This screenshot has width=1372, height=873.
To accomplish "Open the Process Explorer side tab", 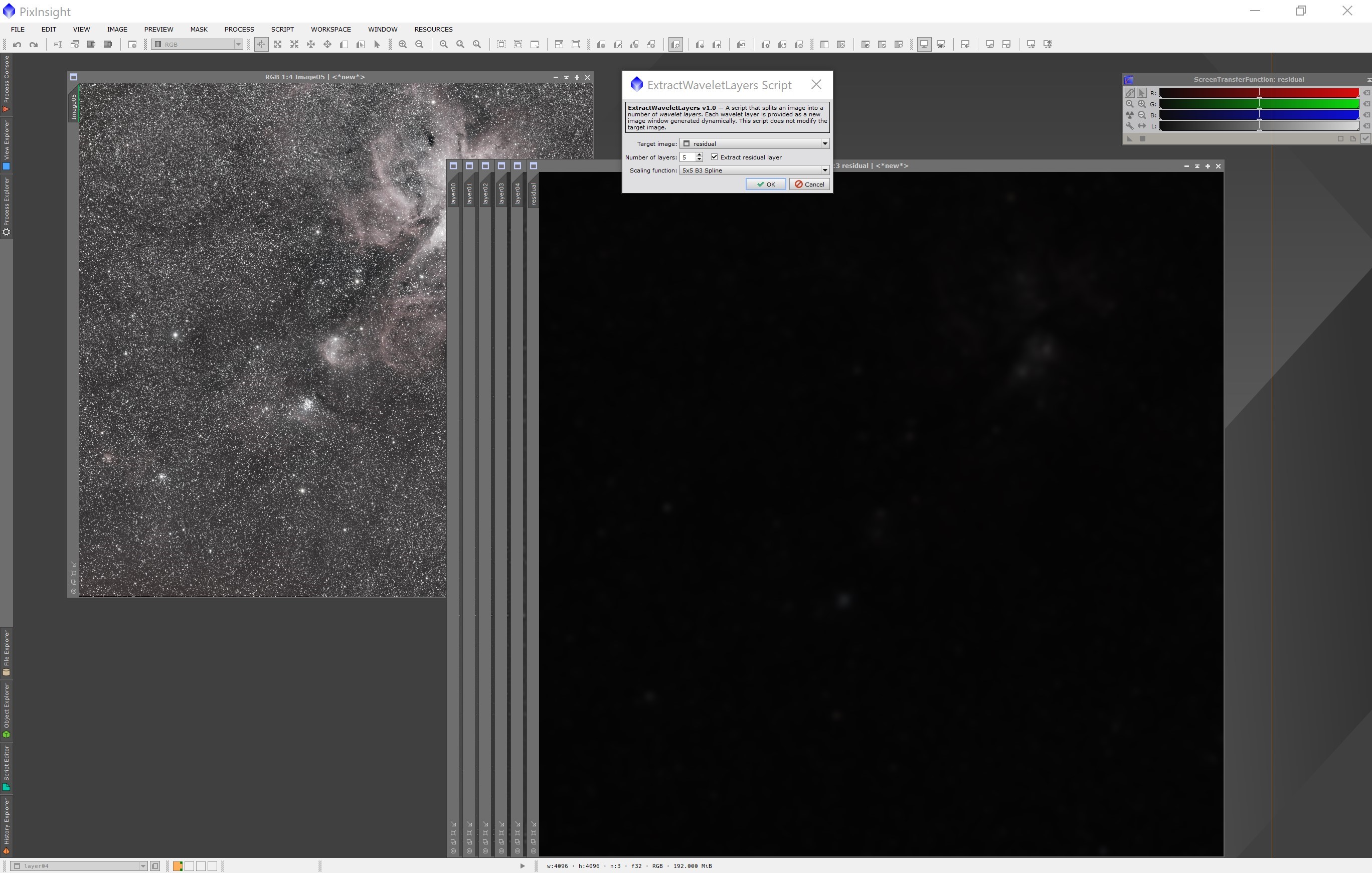I will click(x=6, y=206).
